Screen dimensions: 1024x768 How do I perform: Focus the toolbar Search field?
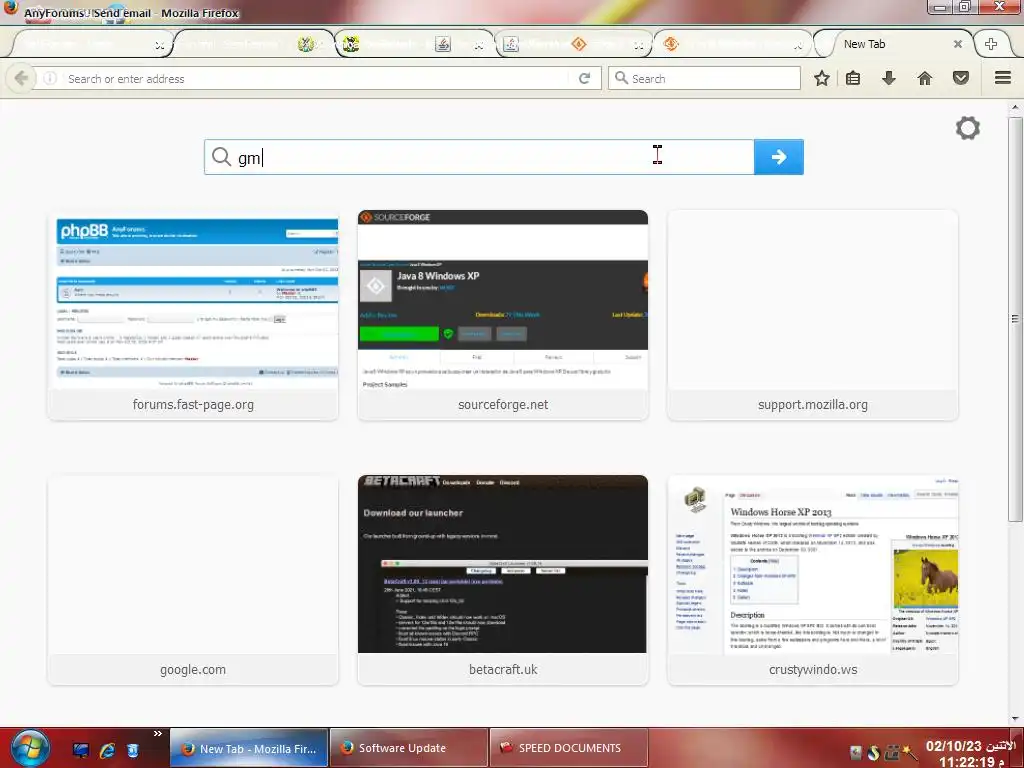coord(704,78)
